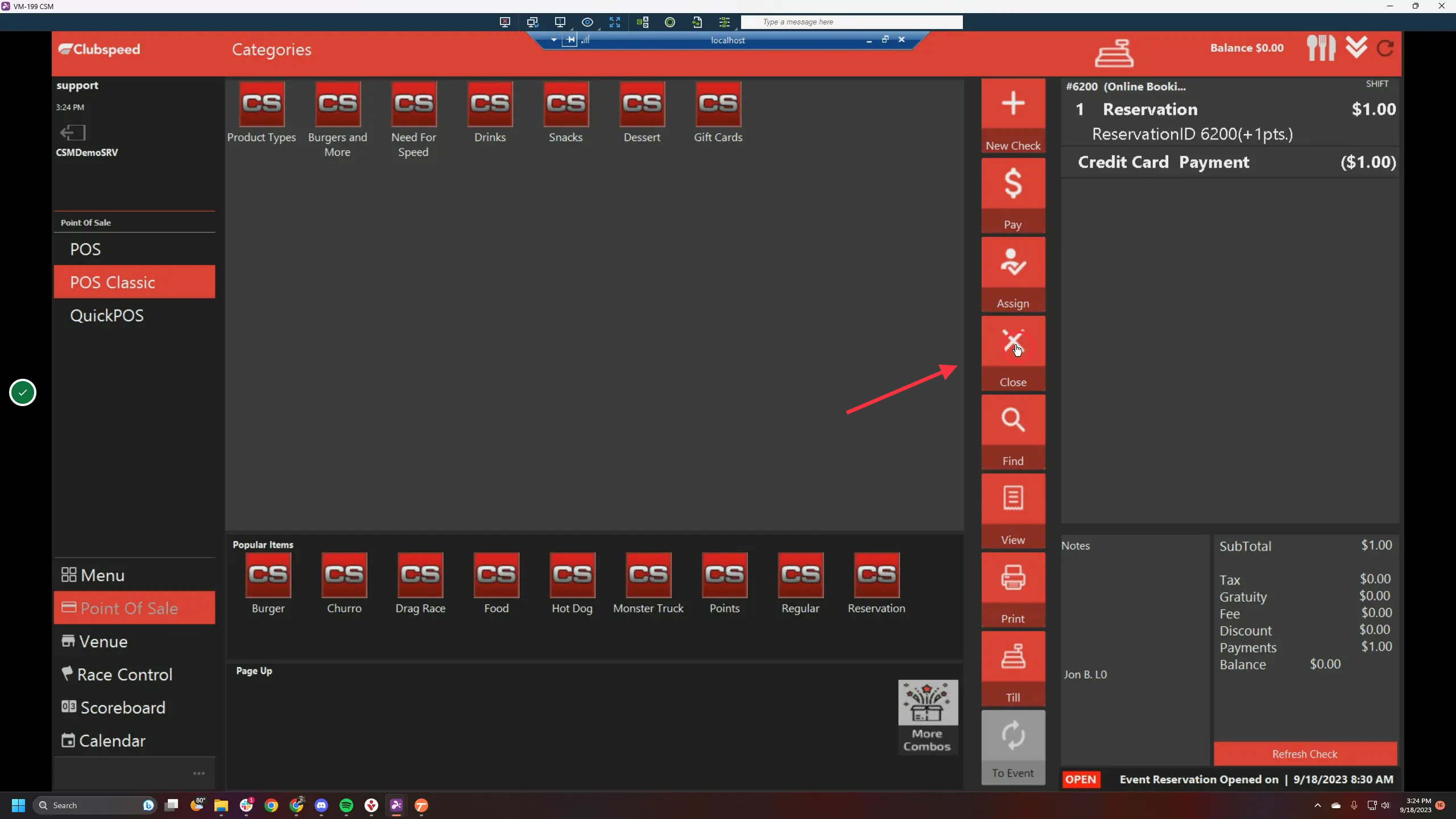Click the refresh icon in the header
The image size is (1456, 819).
point(1385,48)
